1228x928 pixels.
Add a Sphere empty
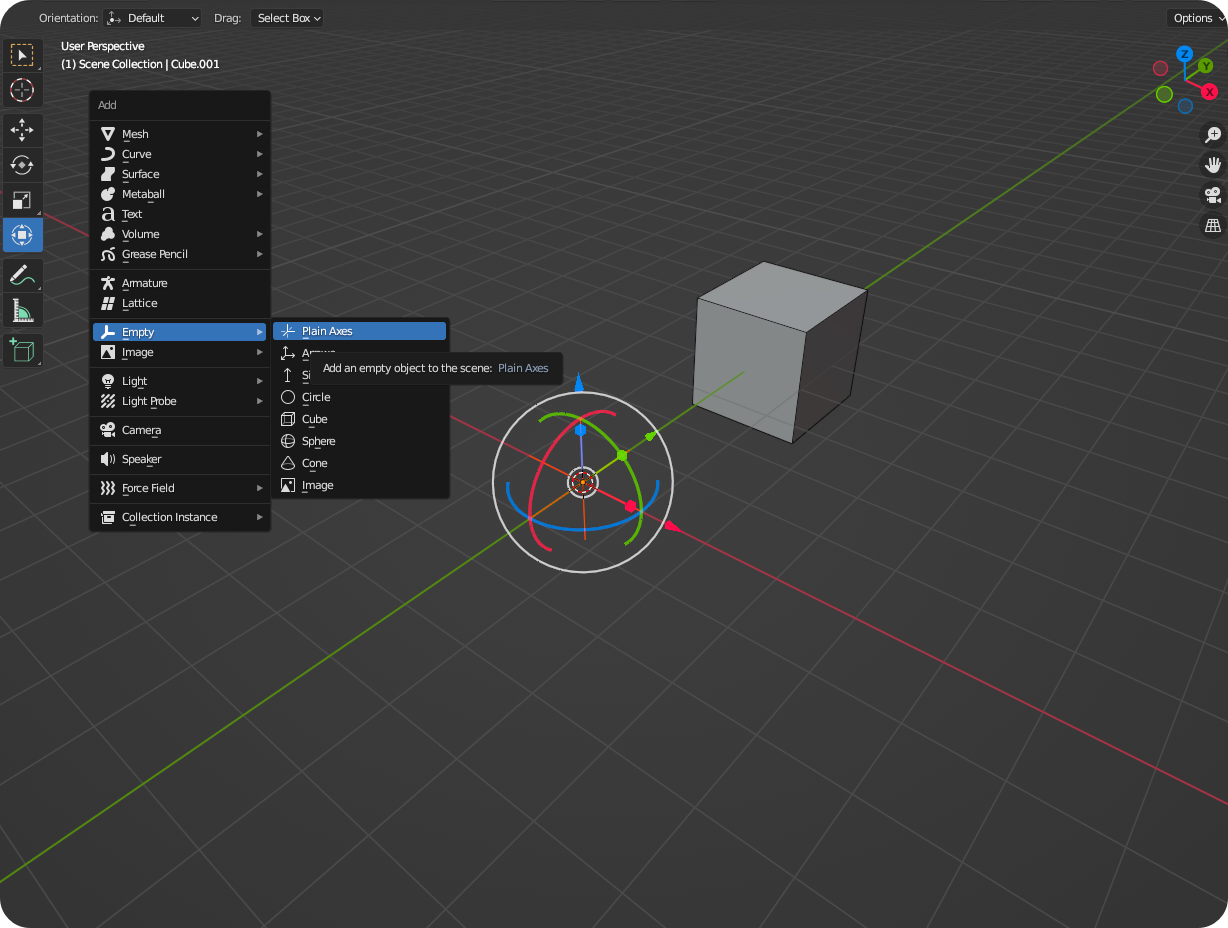(360, 441)
